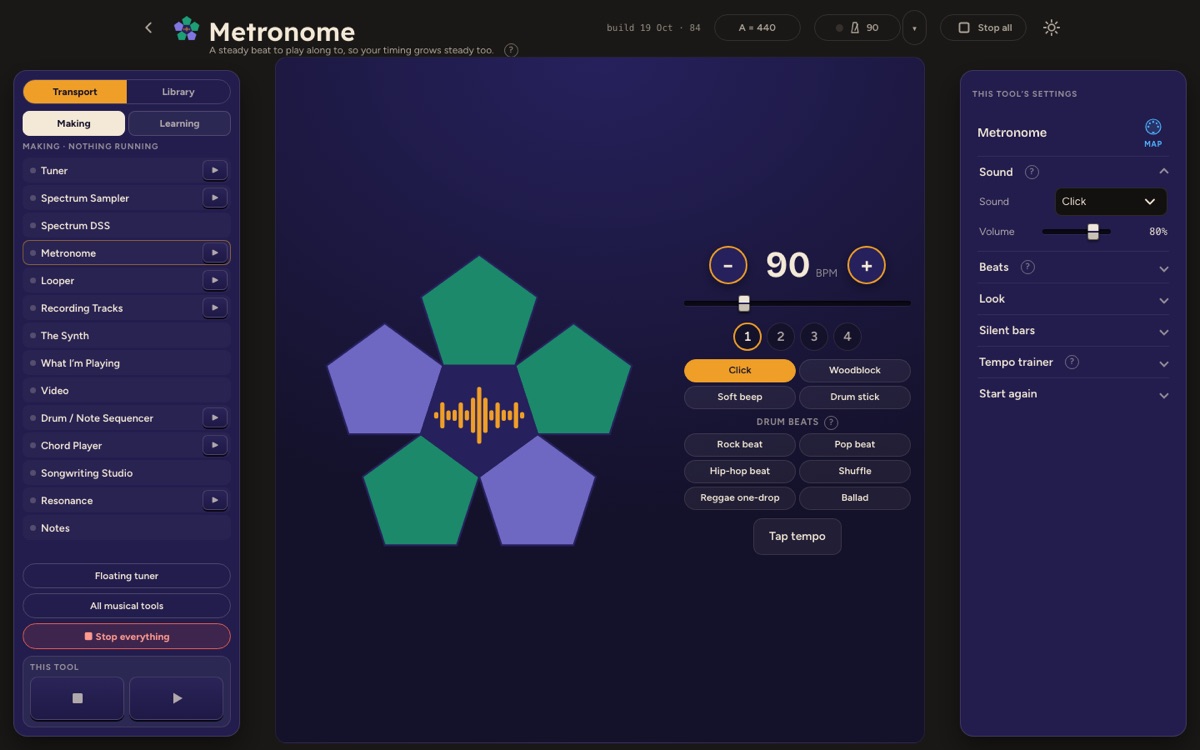Screen dimensions: 1200x750
Task: Switch to the Library tab
Action: [178, 92]
